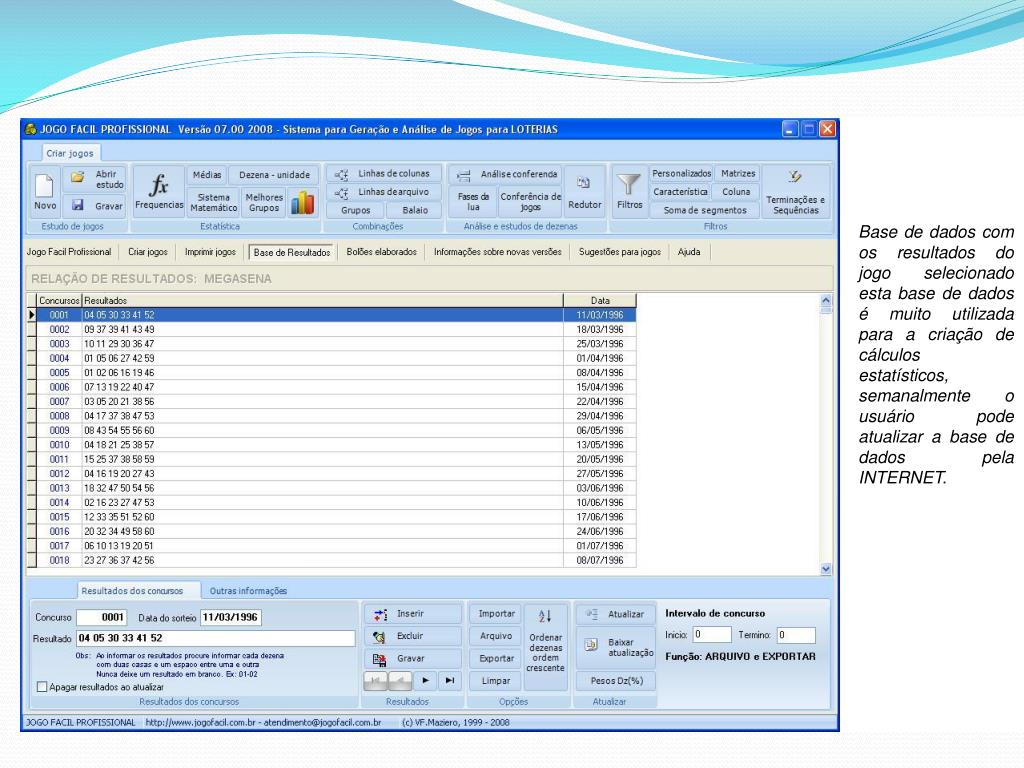Save the study with the ribbon Gravar floppy
Screen dimensions: 1024x768
pos(95,205)
